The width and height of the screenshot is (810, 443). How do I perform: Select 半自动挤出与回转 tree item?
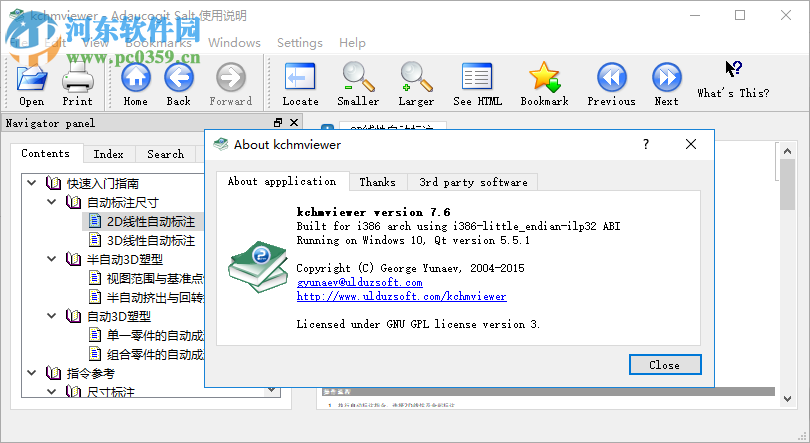155,297
